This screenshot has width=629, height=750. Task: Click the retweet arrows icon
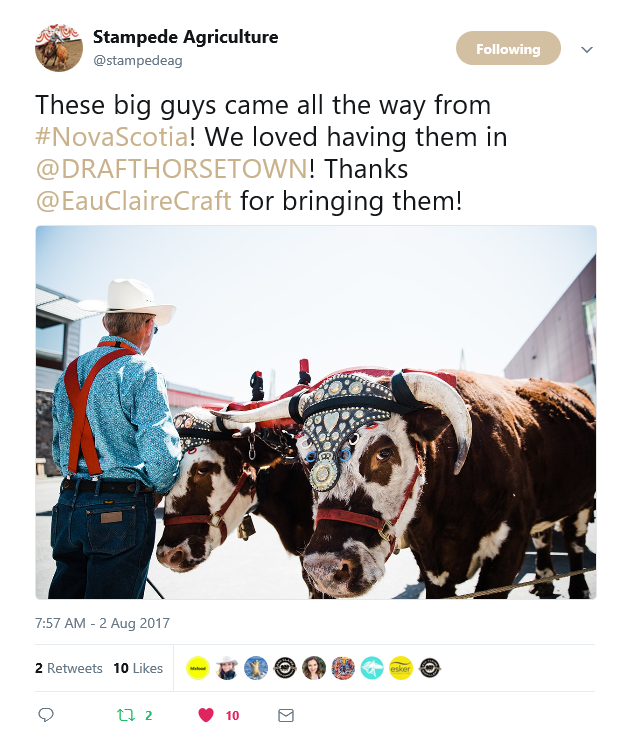(x=126, y=715)
